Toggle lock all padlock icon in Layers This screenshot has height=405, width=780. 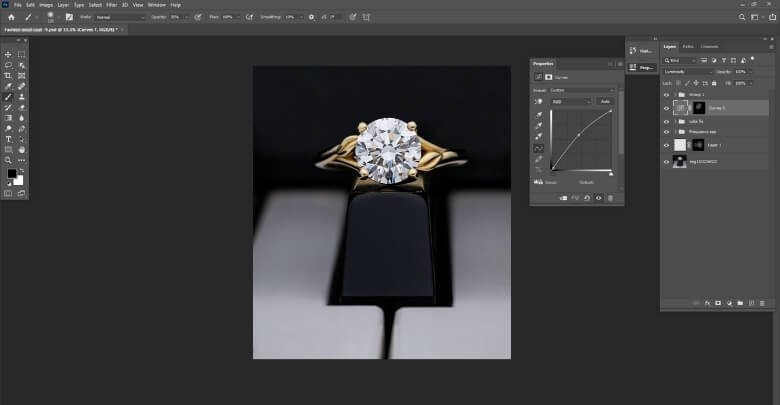[714, 83]
